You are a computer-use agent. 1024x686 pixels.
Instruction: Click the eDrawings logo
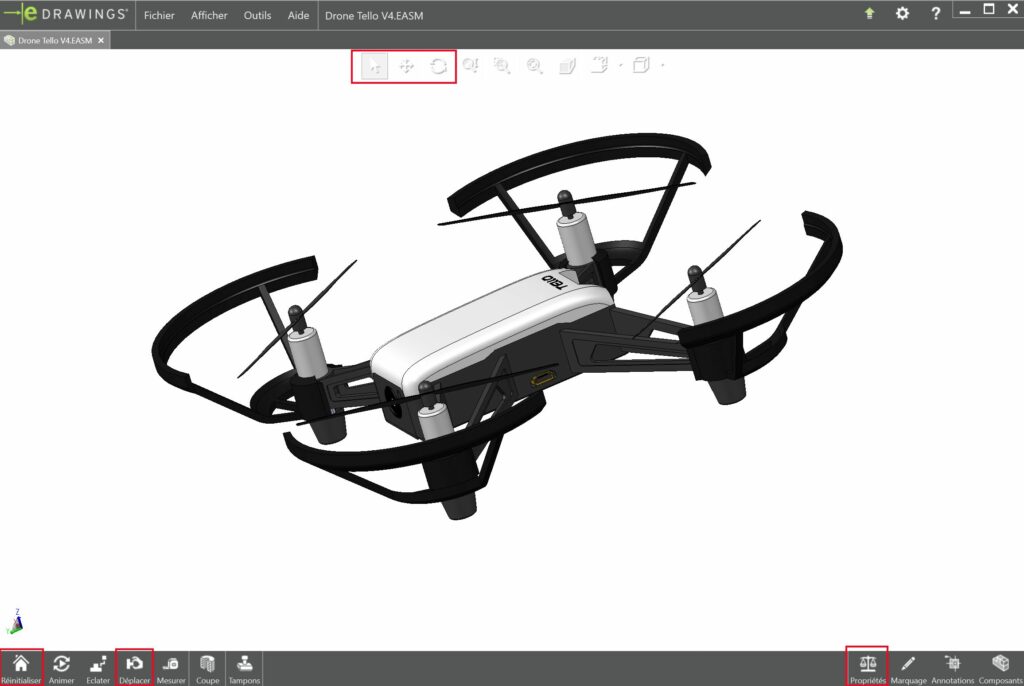65,14
